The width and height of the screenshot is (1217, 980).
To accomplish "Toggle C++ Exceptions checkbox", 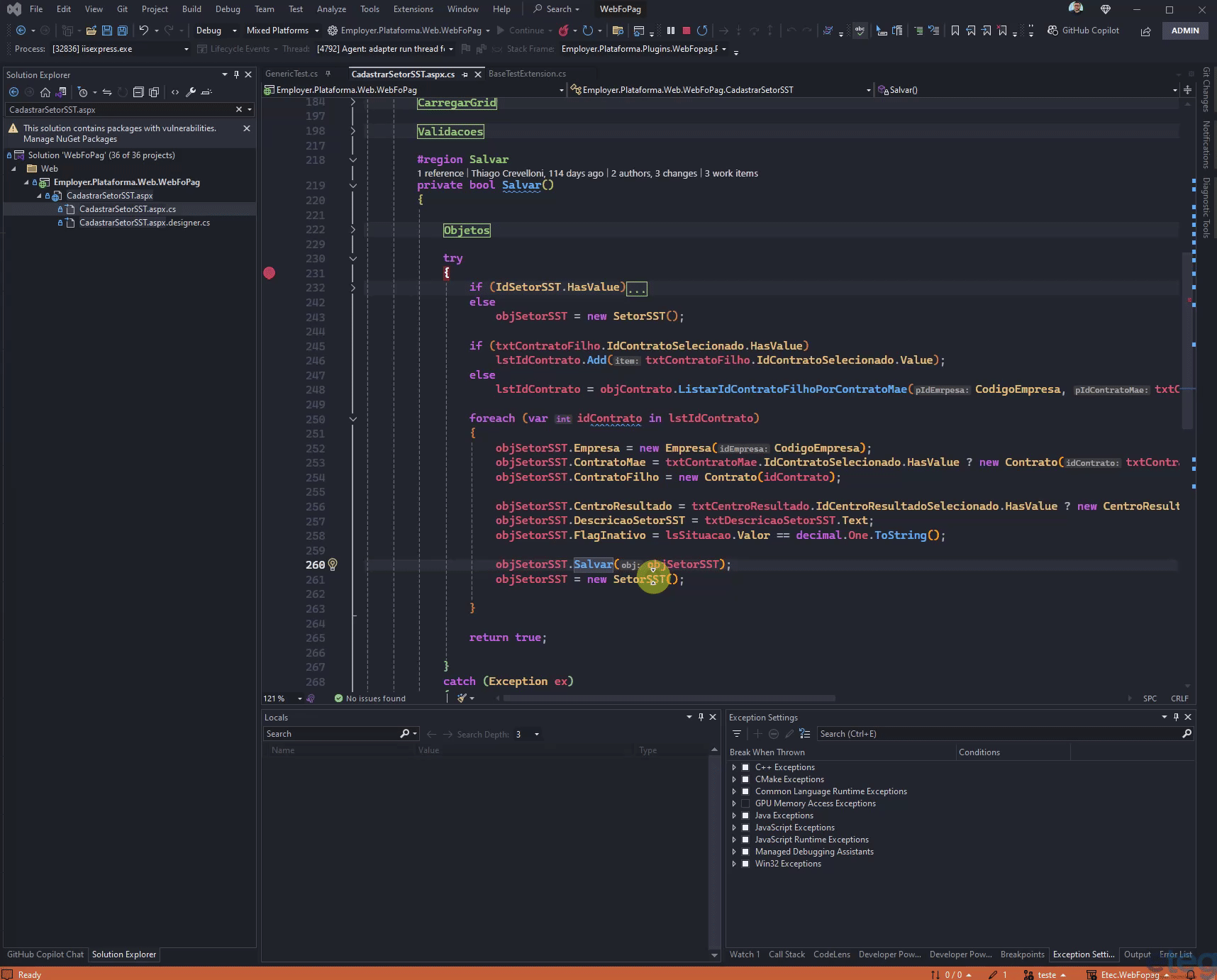I will pyautogui.click(x=745, y=767).
